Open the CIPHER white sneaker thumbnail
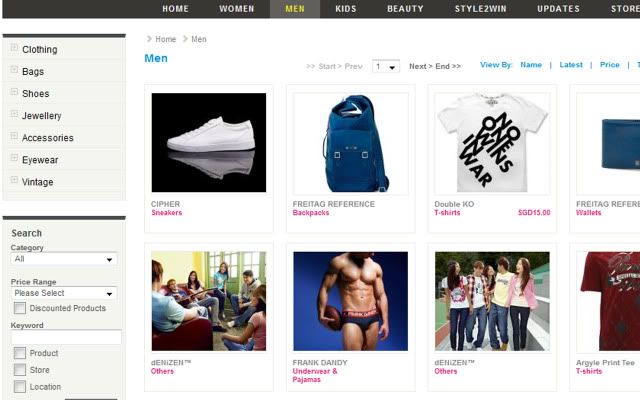The image size is (640, 400). pos(209,142)
